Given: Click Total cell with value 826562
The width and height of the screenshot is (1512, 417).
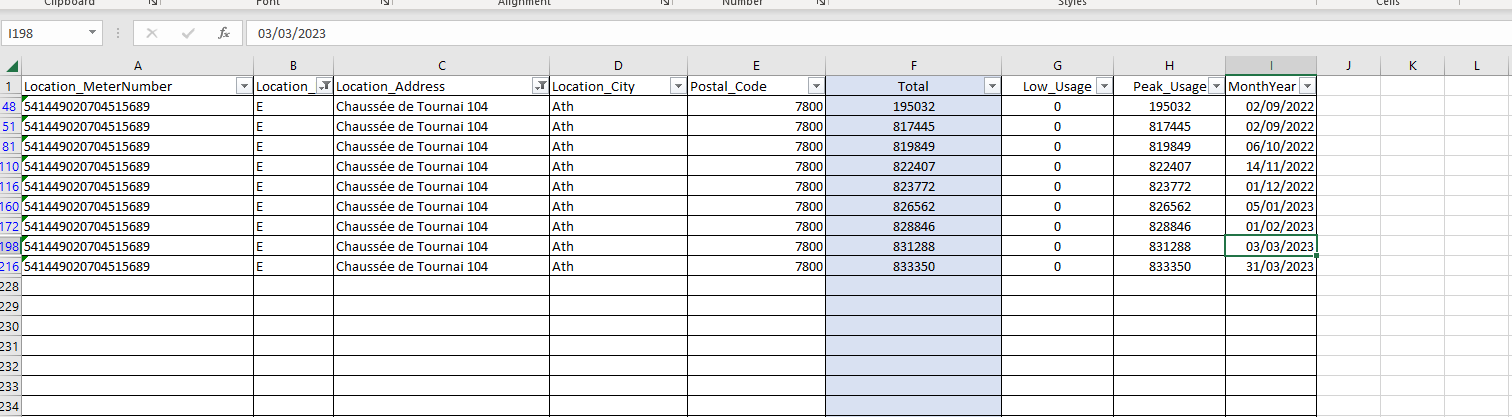Looking at the screenshot, I should point(913,206).
